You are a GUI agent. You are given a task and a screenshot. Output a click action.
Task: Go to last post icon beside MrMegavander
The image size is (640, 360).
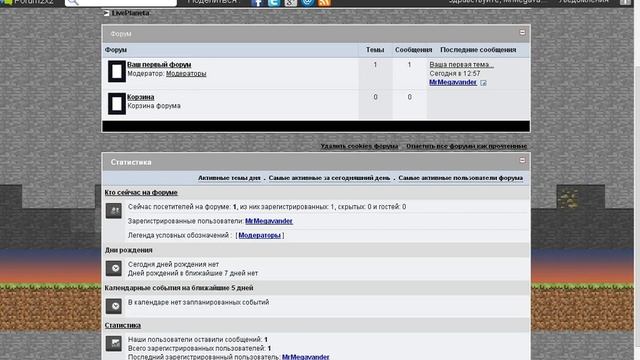[483, 83]
